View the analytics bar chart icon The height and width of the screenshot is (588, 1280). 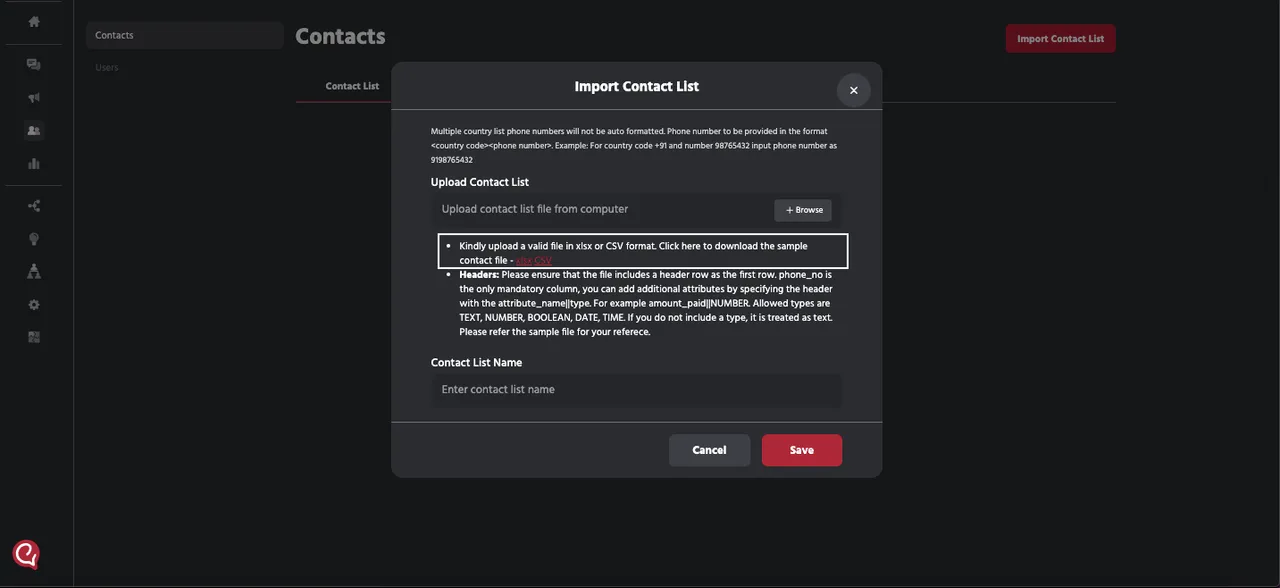click(33, 162)
